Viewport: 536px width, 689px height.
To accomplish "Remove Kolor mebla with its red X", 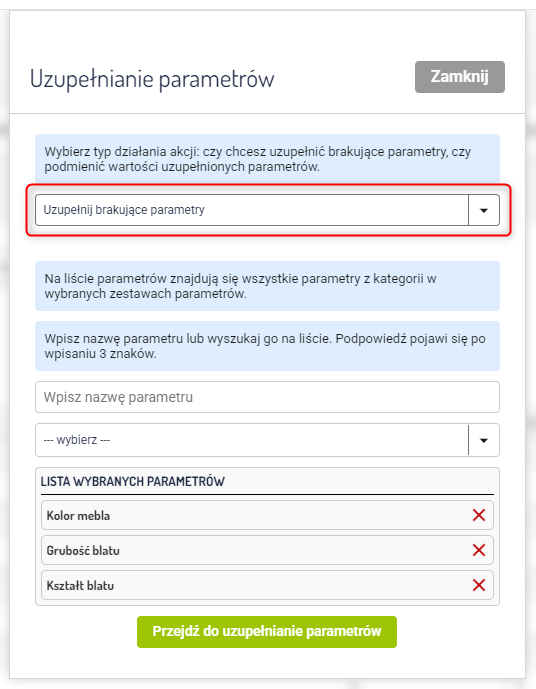I will pos(478,515).
